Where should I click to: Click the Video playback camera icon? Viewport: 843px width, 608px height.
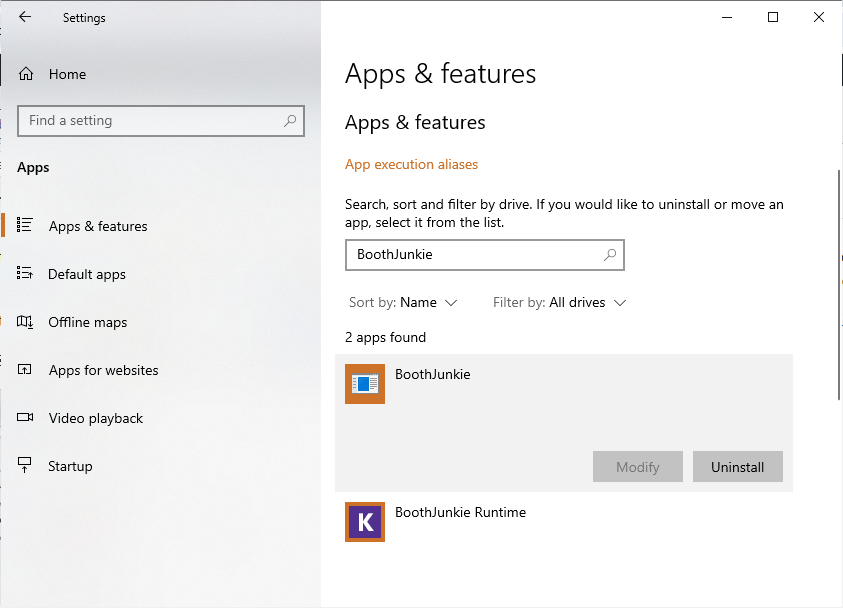click(25, 417)
